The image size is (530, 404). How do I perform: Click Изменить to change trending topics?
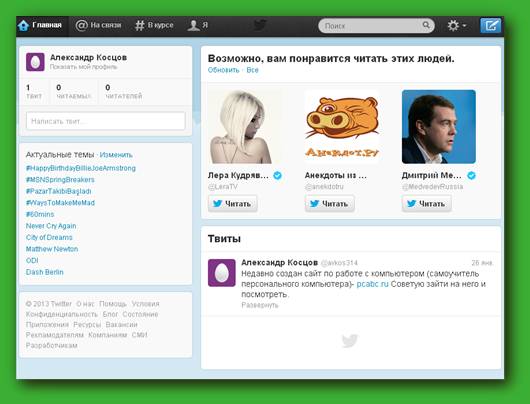pyautogui.click(x=116, y=155)
